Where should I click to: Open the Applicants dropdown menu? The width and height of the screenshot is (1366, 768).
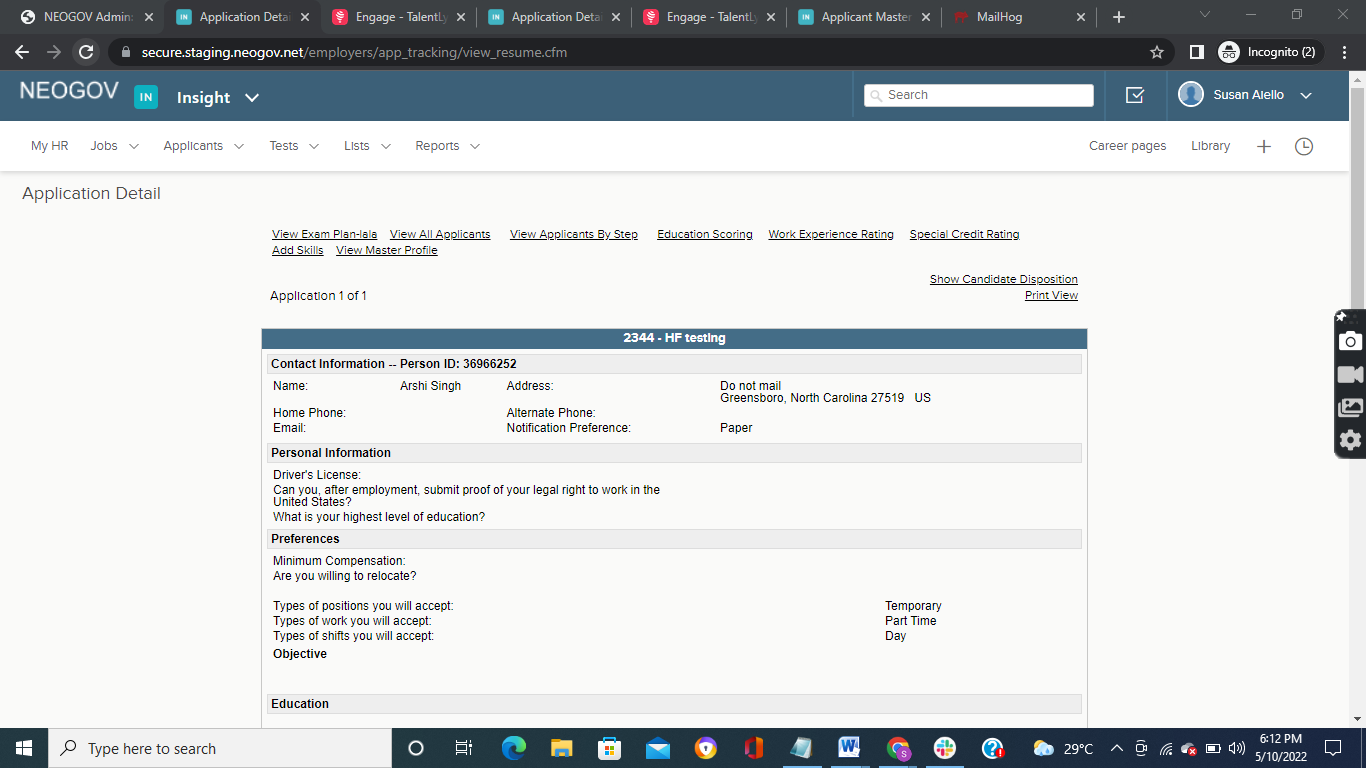pos(203,146)
